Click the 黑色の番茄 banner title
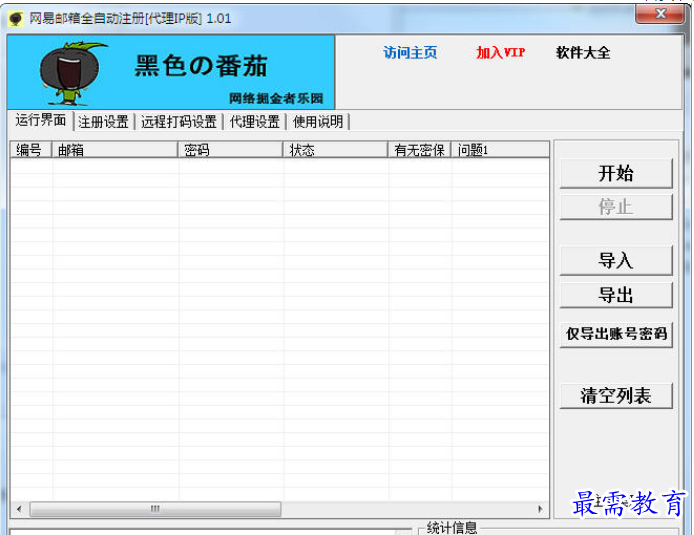This screenshot has width=694, height=535. (x=201, y=66)
